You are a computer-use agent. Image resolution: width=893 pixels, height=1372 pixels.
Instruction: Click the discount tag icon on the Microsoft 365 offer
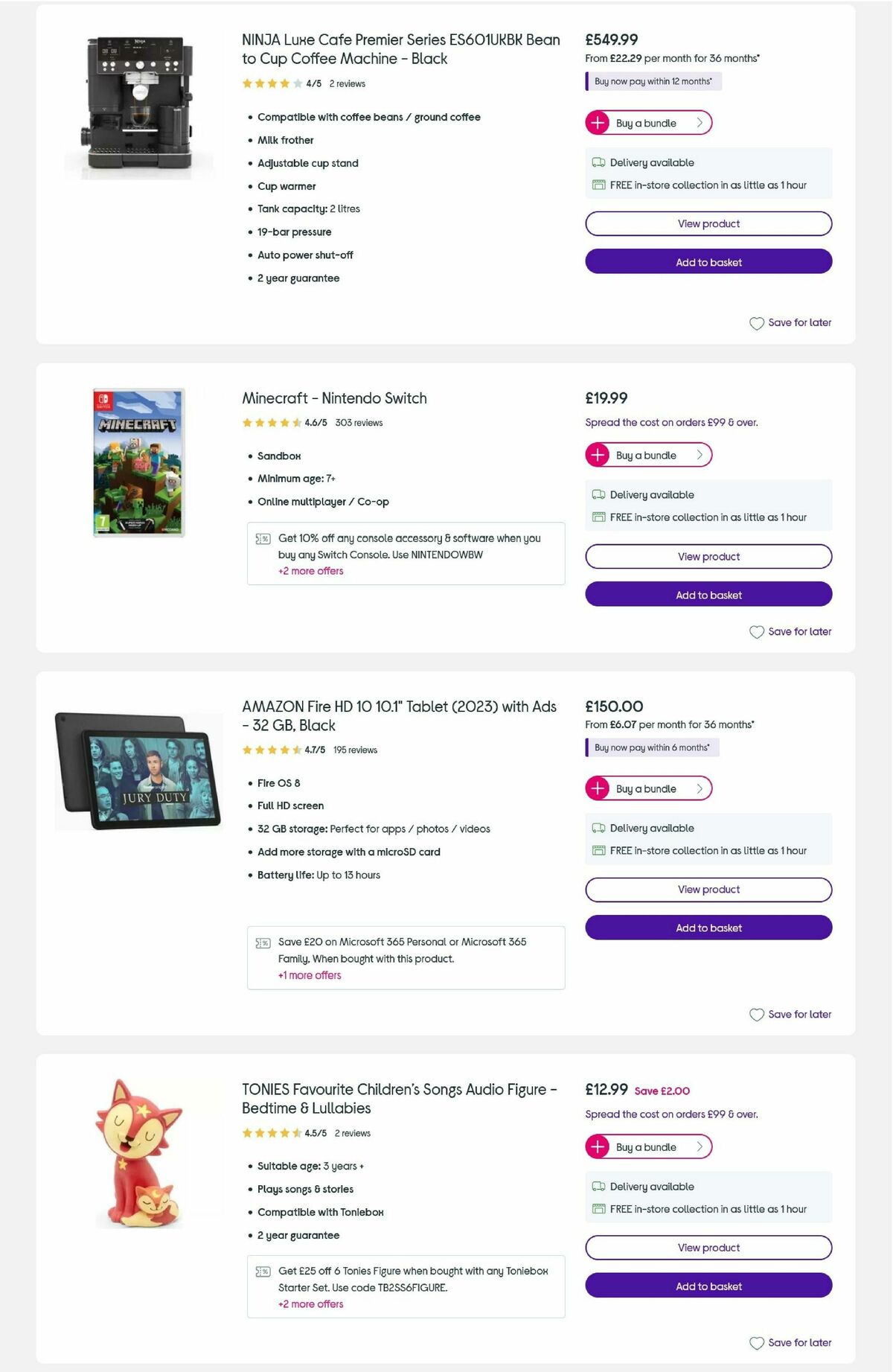coord(261,942)
